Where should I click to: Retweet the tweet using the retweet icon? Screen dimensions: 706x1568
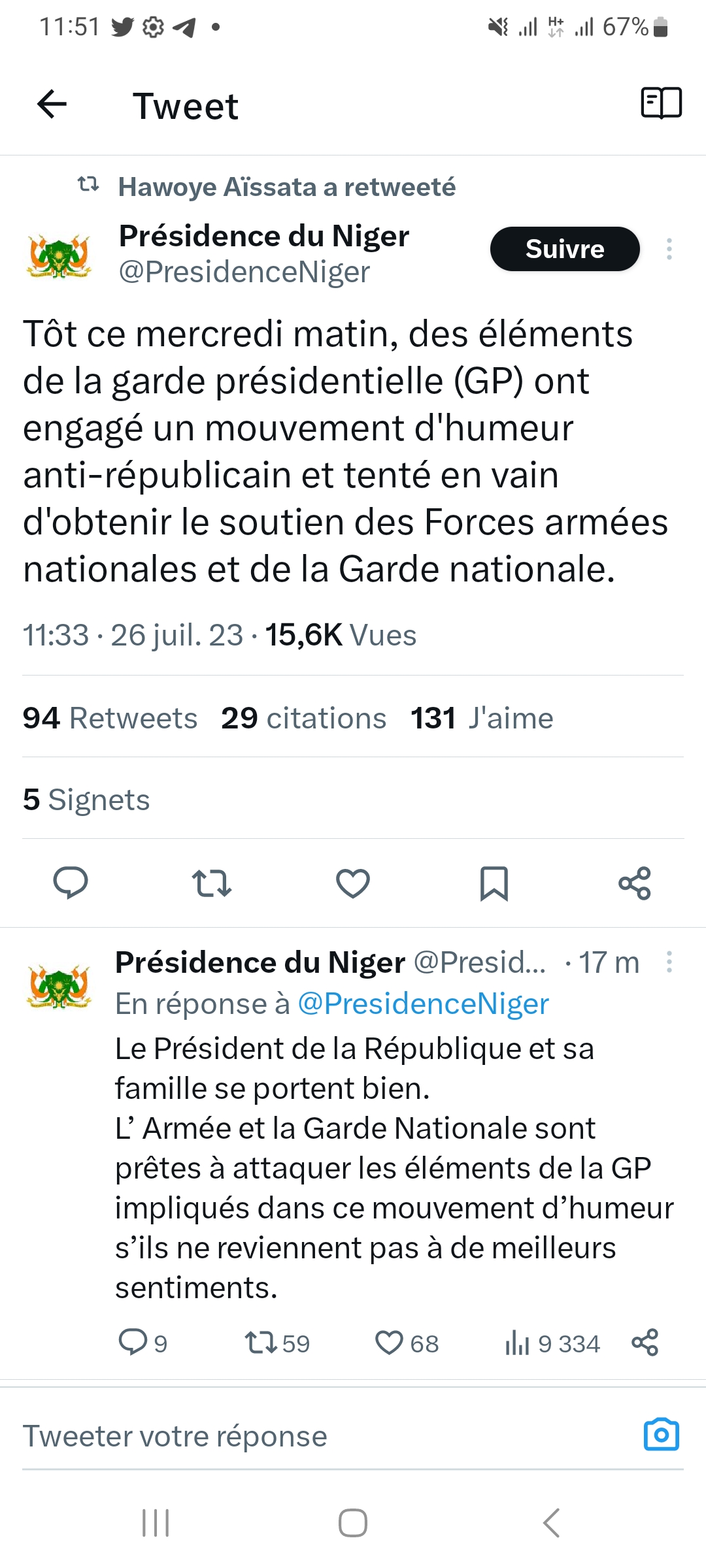[x=212, y=885]
